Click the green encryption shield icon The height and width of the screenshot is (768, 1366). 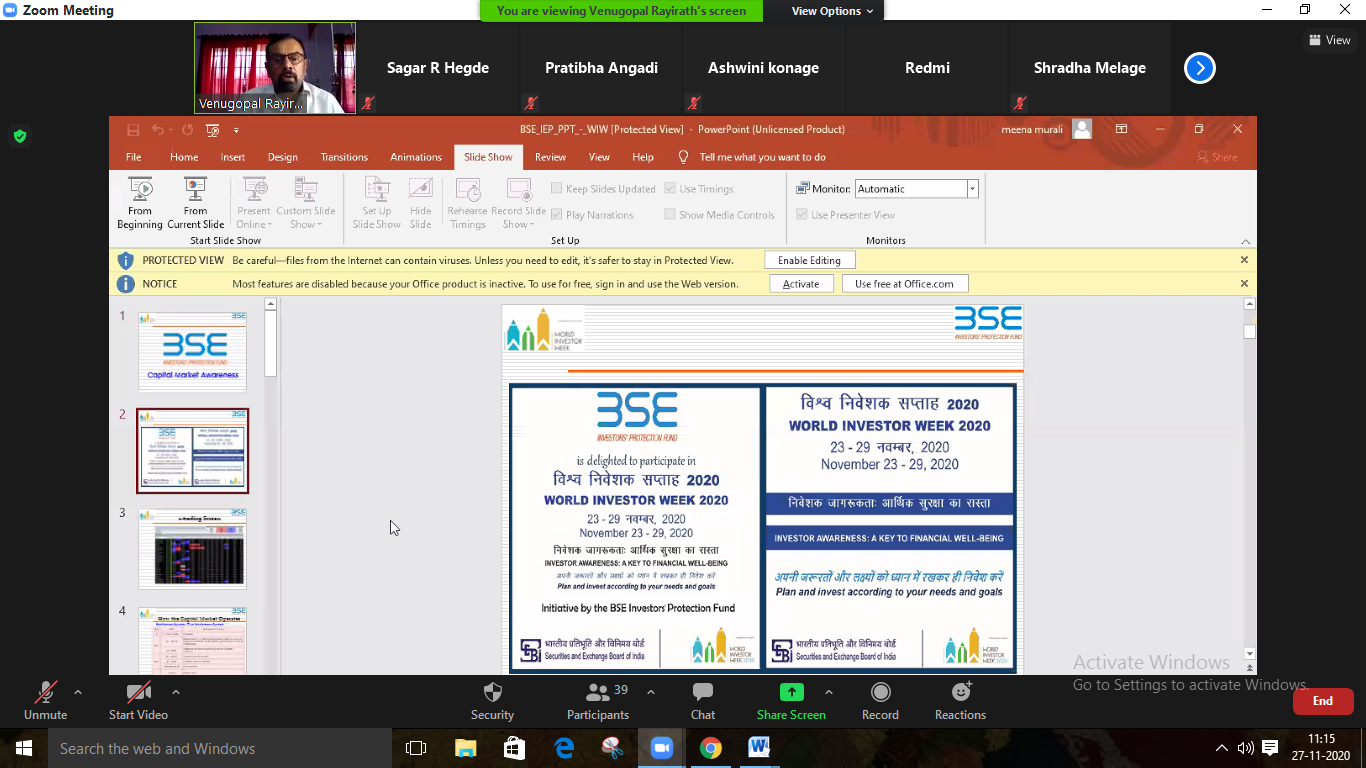(x=20, y=136)
